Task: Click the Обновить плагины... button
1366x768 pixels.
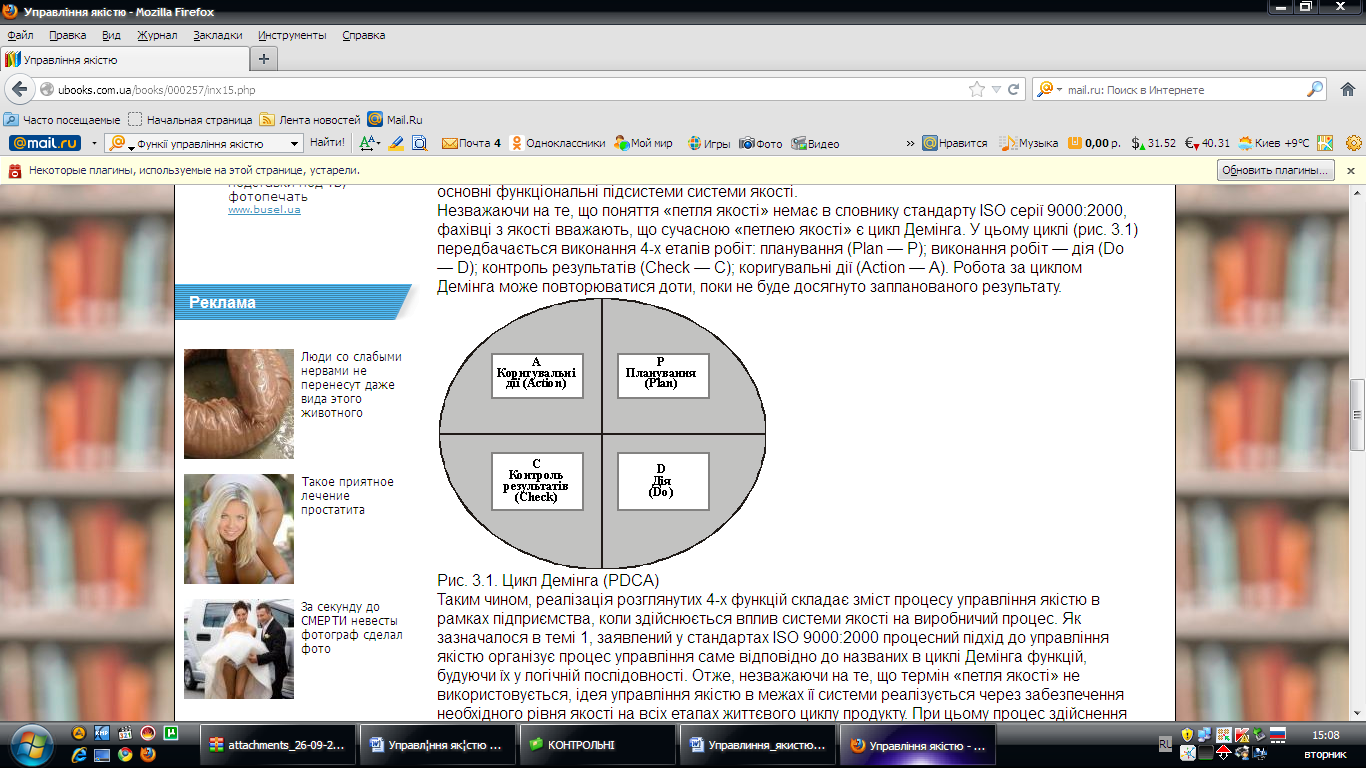Action: pyautogui.click(x=1276, y=171)
